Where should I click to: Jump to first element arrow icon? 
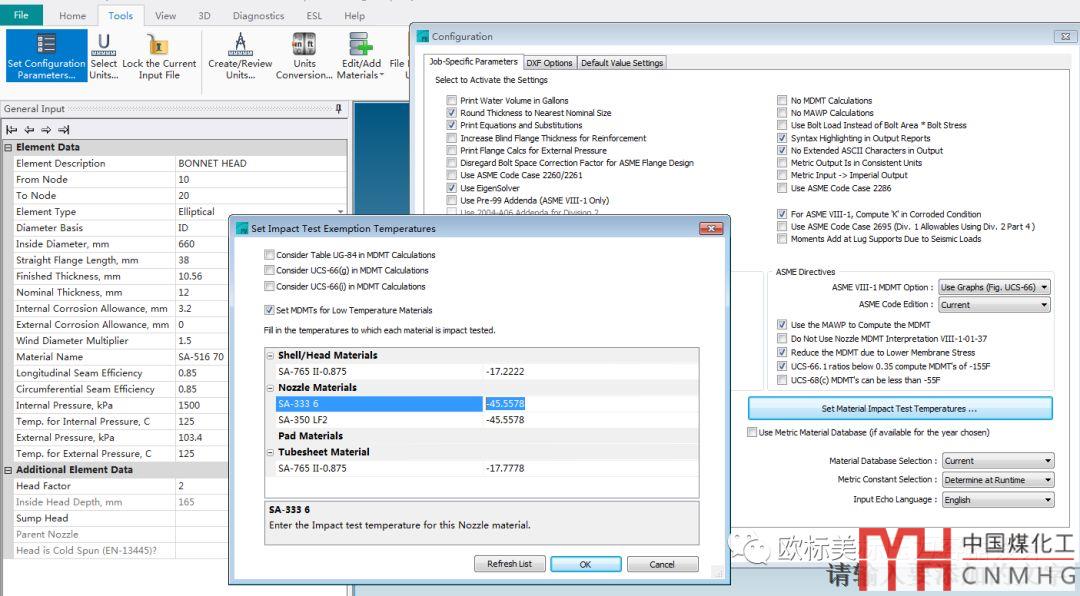click(x=12, y=129)
